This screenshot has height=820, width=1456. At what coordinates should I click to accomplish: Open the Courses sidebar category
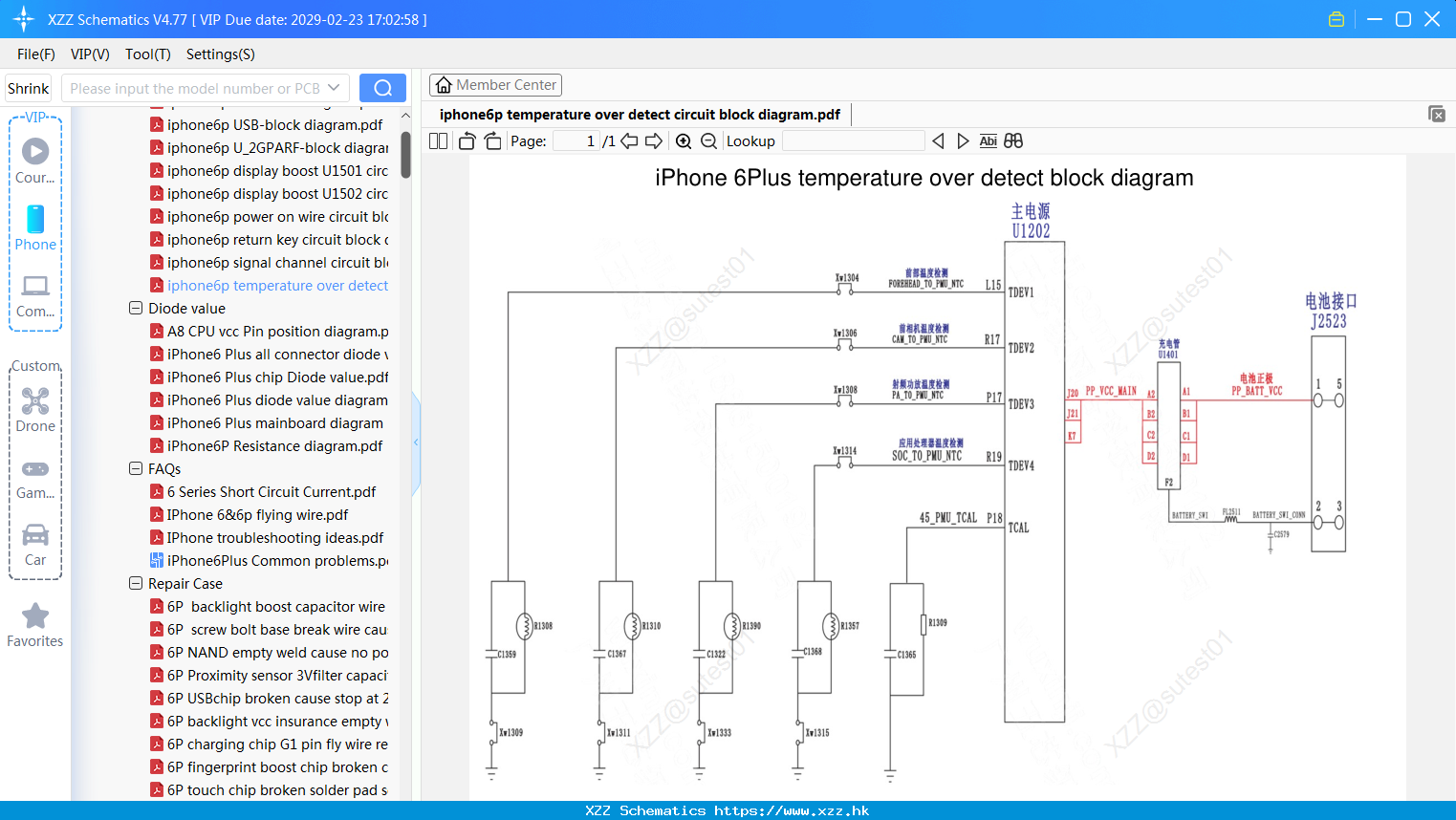(x=35, y=161)
